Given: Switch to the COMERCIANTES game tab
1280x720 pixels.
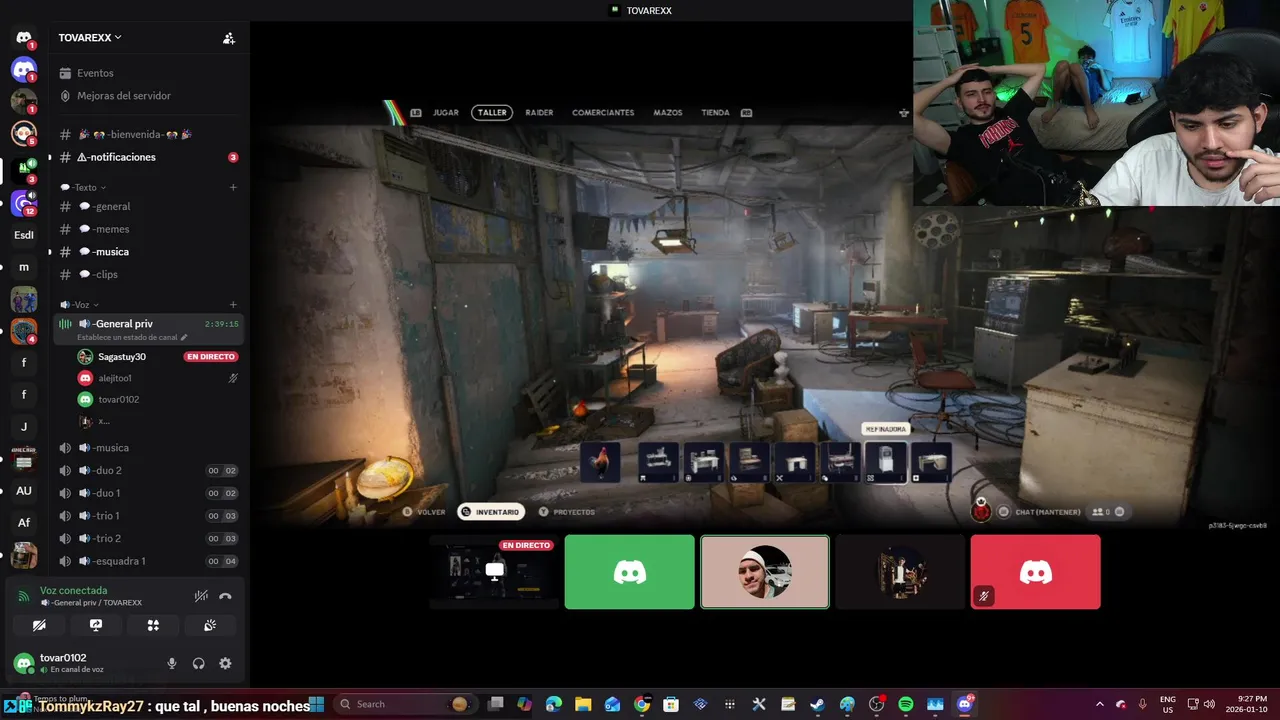Looking at the screenshot, I should 603,113.
